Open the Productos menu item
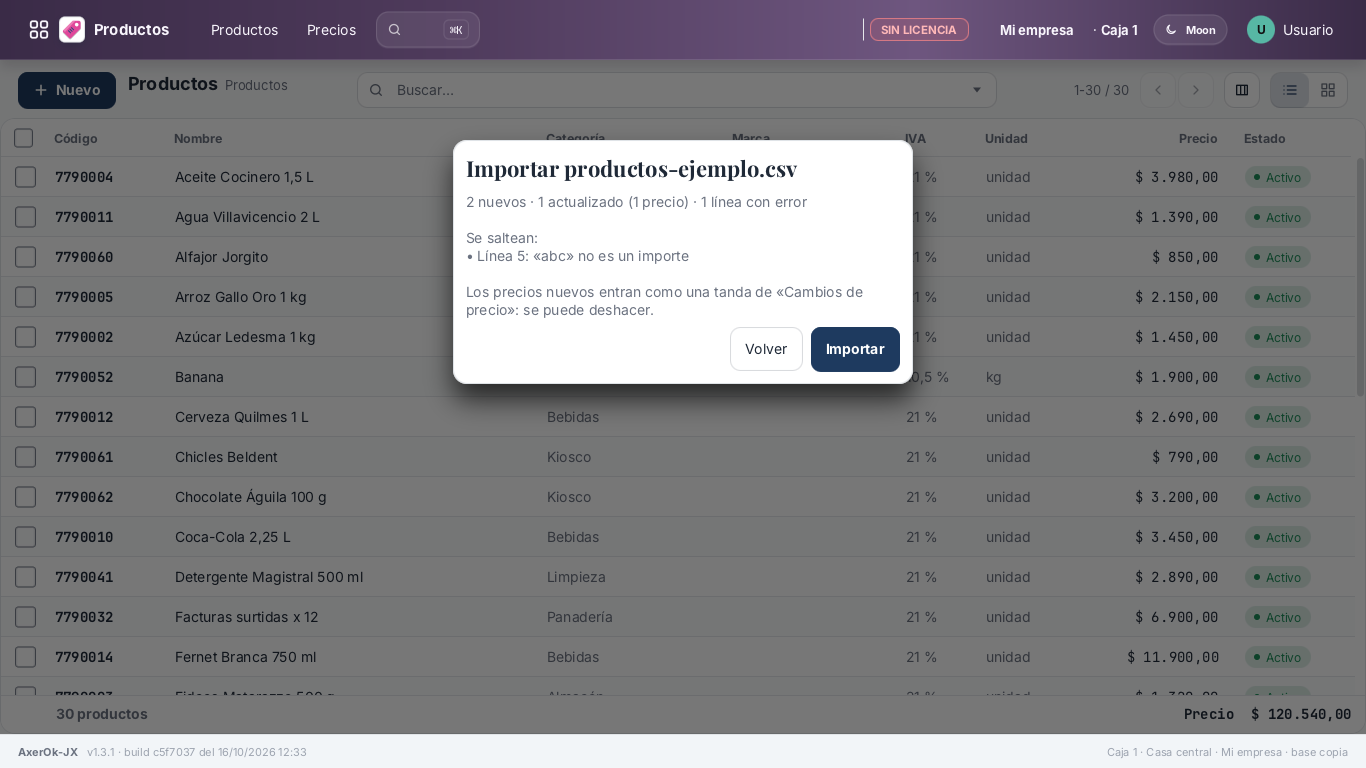This screenshot has width=1366, height=768. tap(244, 30)
